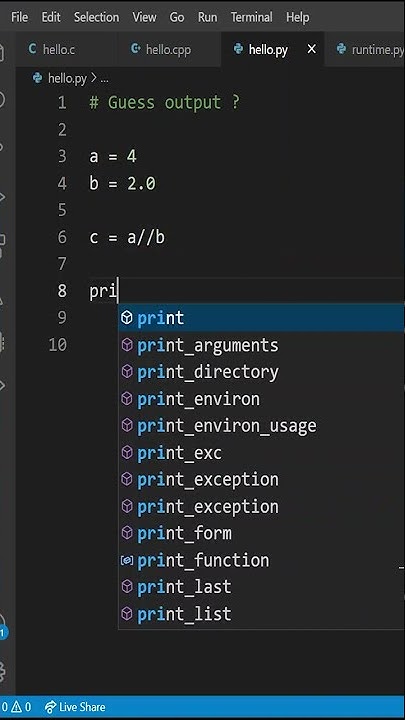The height and width of the screenshot is (720, 405).
Task: Pick the print_exc completion suggestion
Action: pos(261,453)
